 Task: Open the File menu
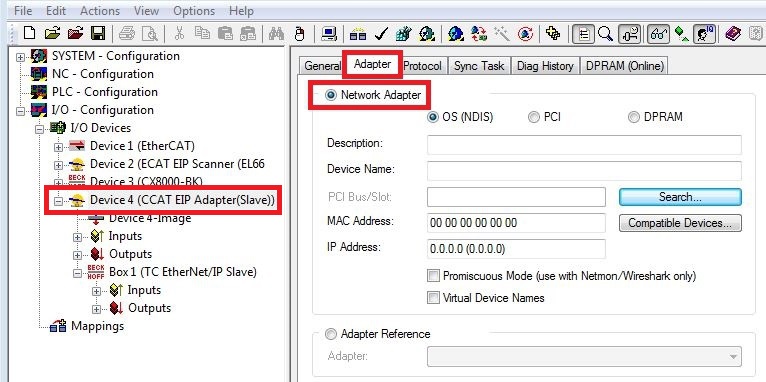pyautogui.click(x=23, y=10)
